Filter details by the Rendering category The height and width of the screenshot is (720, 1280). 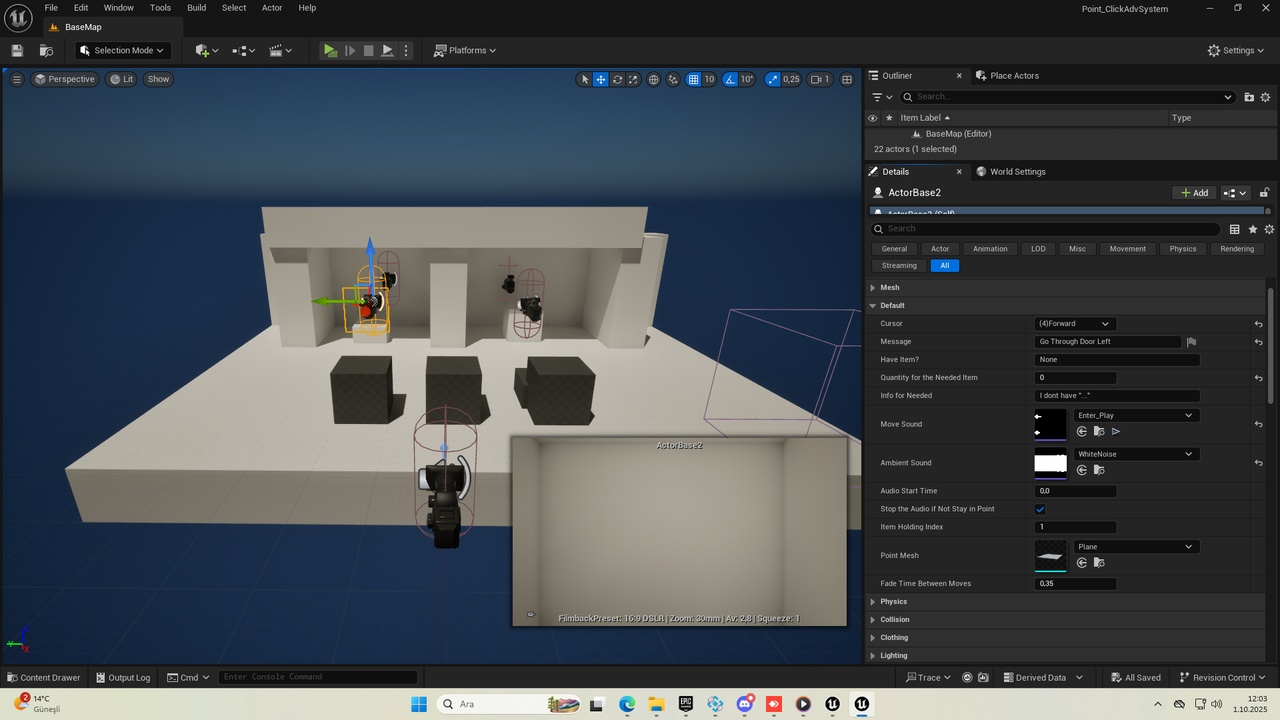click(1237, 249)
